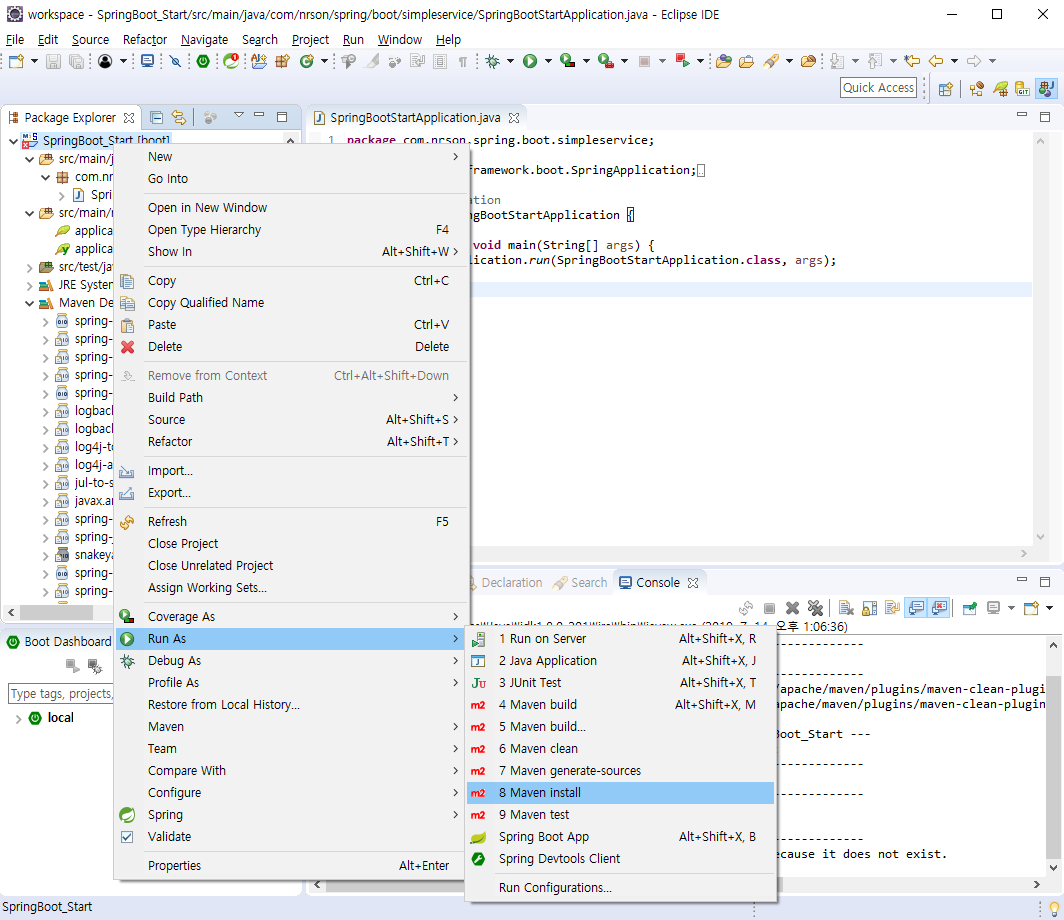The image size is (1064, 920).
Task: Click Collapse All icon in Package Explorer
Action: tap(156, 117)
